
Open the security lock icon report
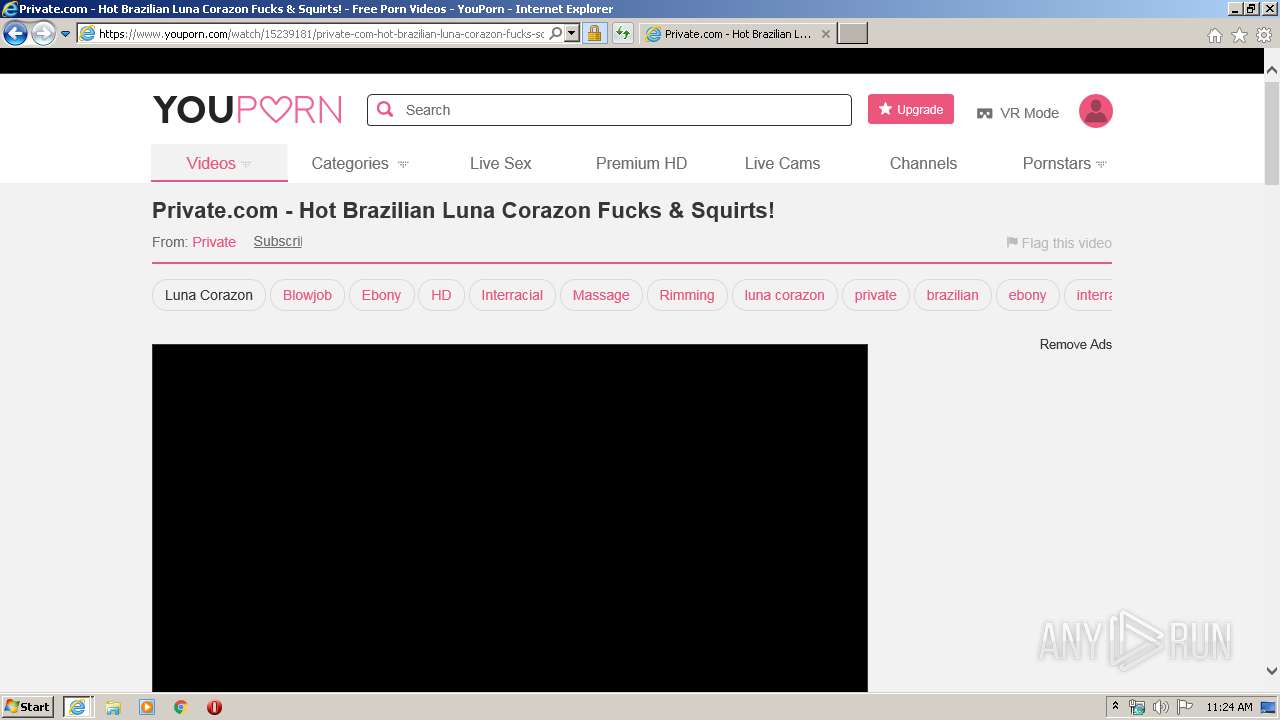click(x=594, y=34)
